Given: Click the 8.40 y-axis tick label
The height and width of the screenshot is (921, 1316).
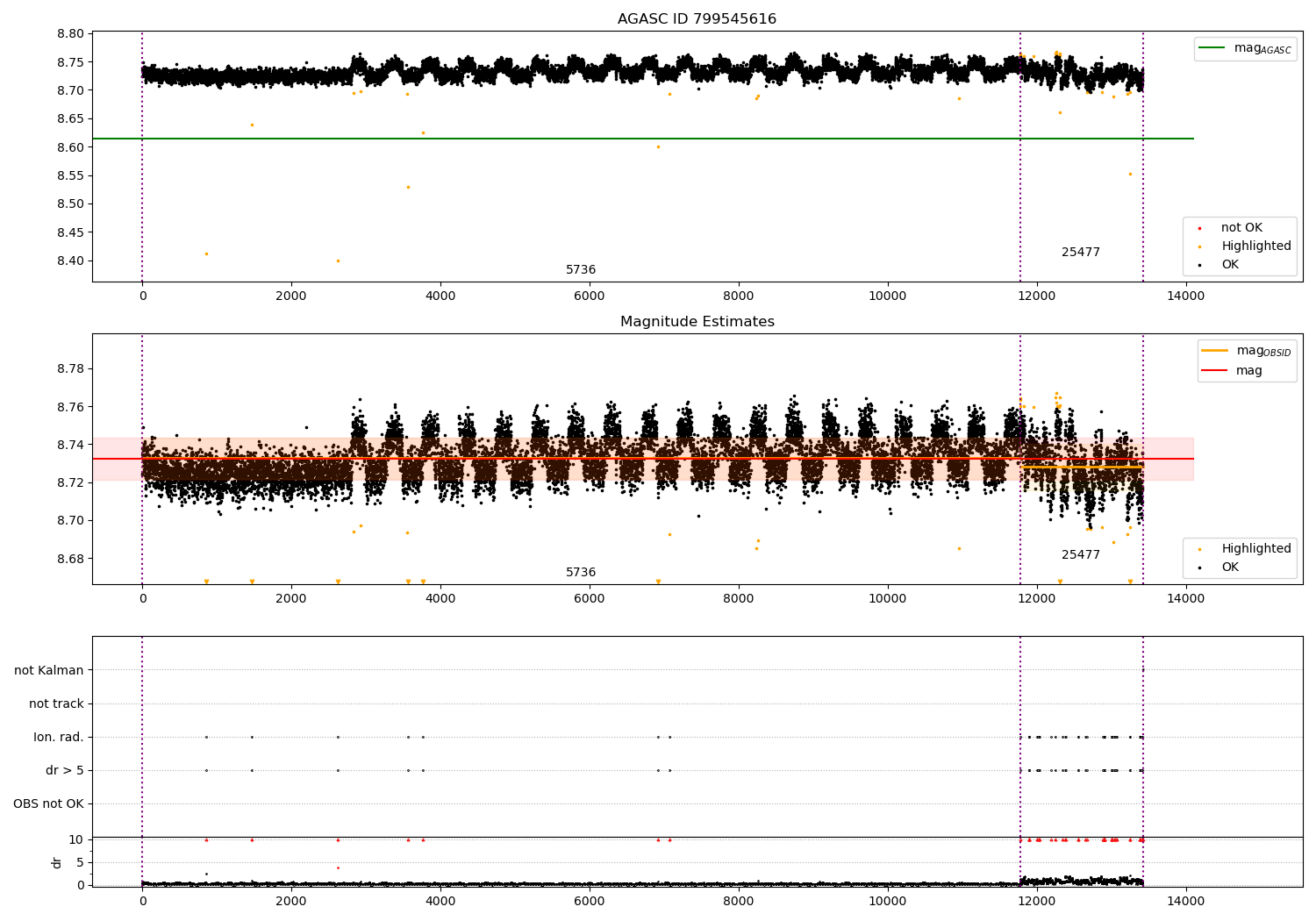Looking at the screenshot, I should [x=70, y=261].
